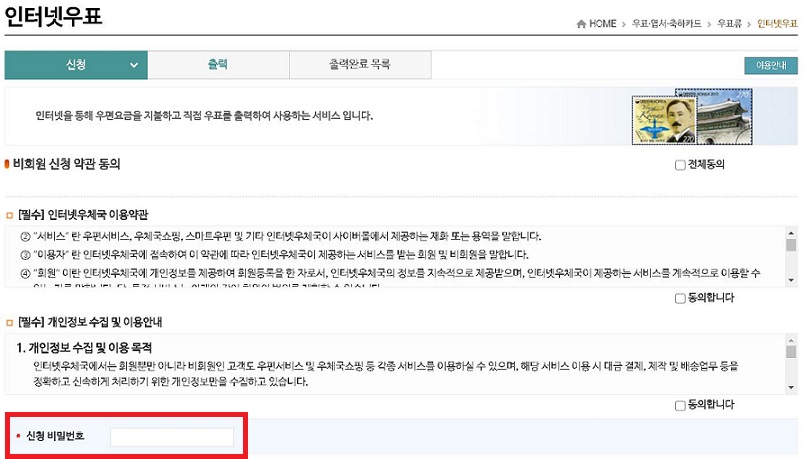The image size is (803, 459).
Task: Click the [필수] 개인정보 수집 및 이용안내 heading
Action: (x=90, y=322)
